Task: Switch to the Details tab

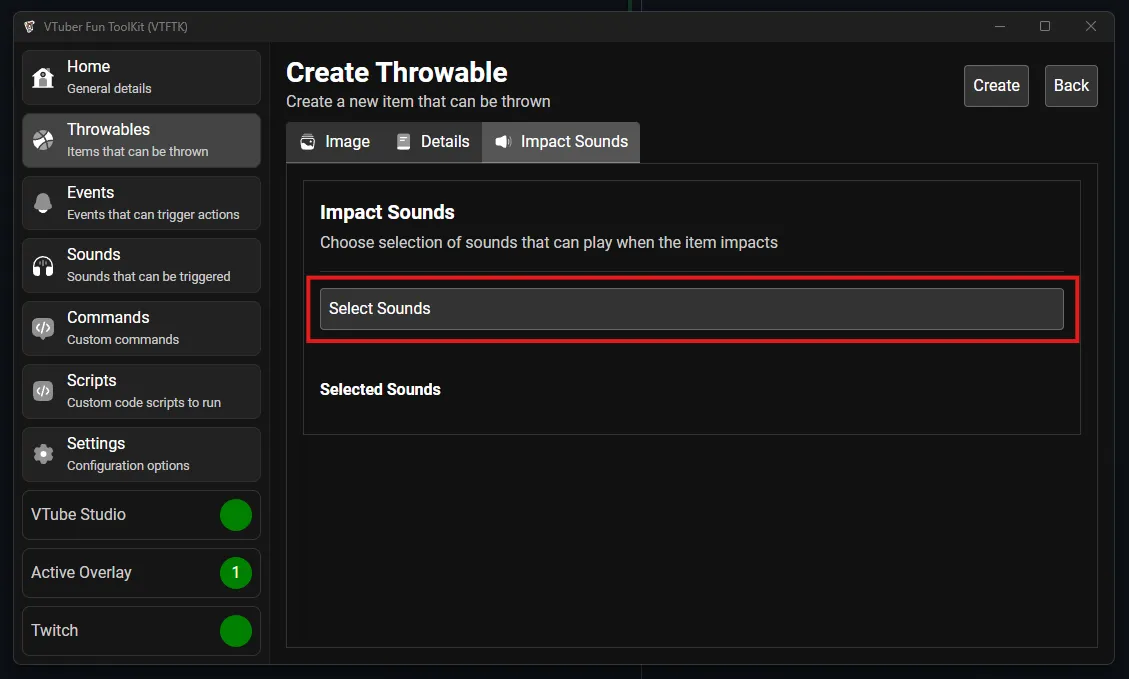Action: [x=432, y=142]
